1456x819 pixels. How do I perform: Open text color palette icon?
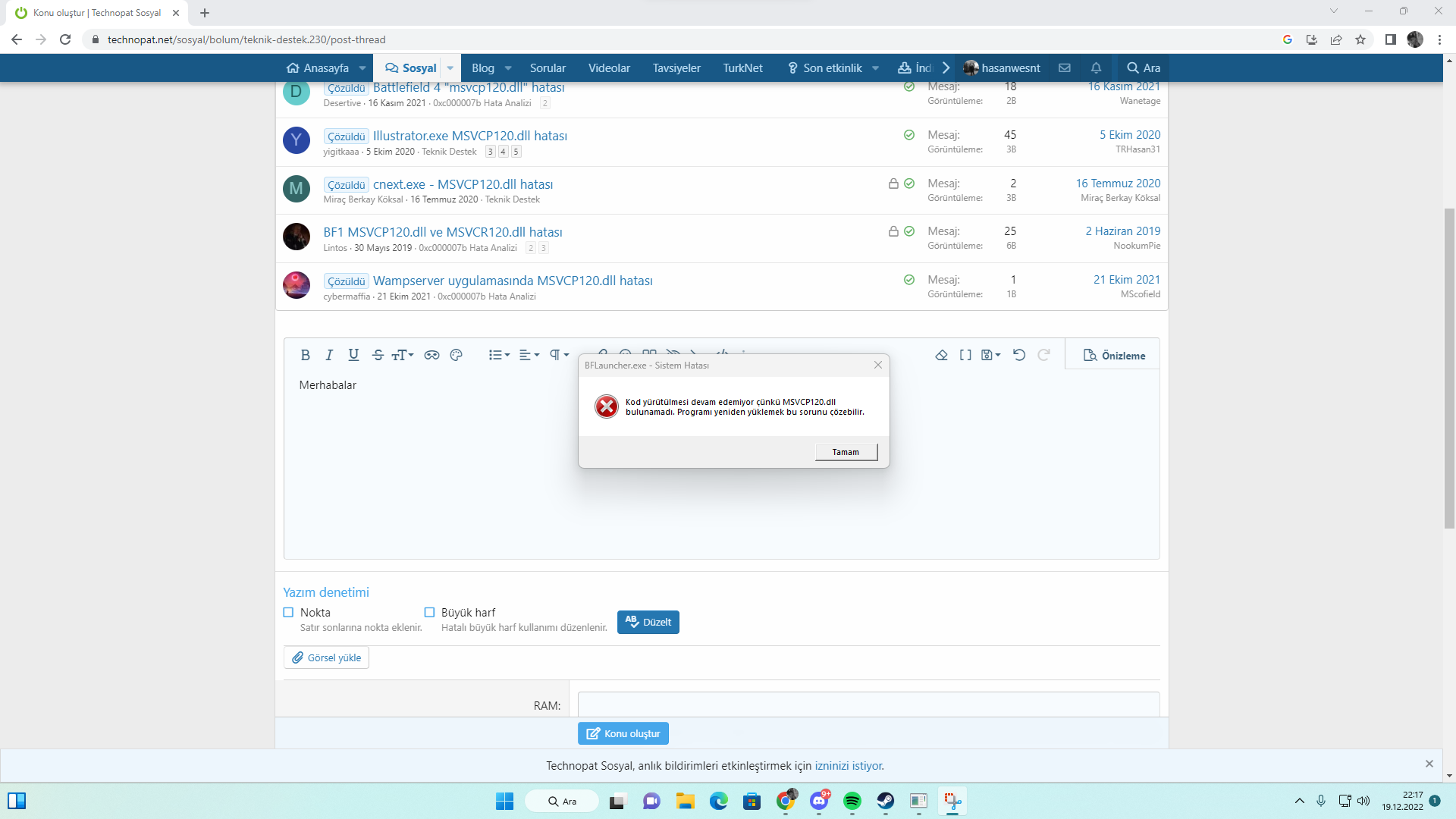click(456, 355)
